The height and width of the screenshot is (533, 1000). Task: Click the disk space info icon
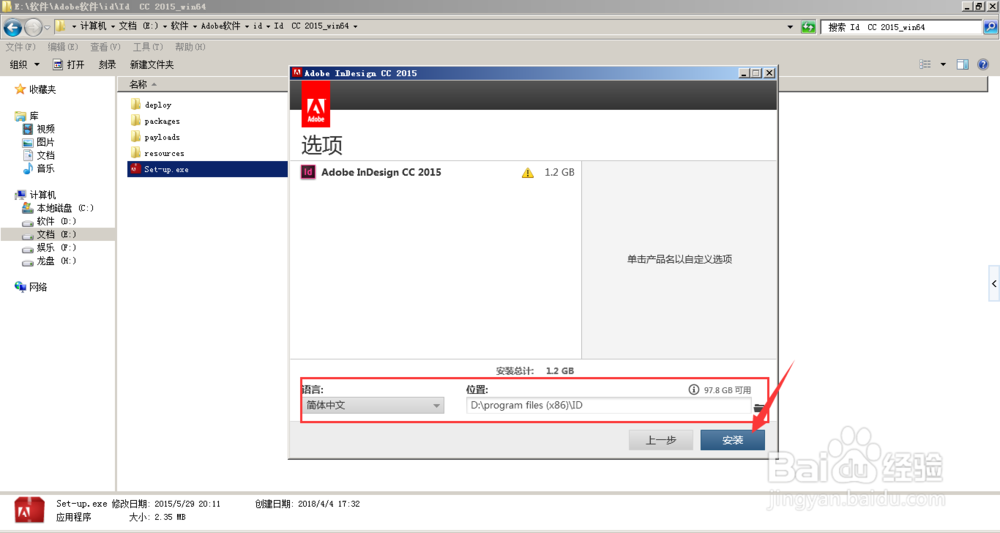tap(694, 390)
